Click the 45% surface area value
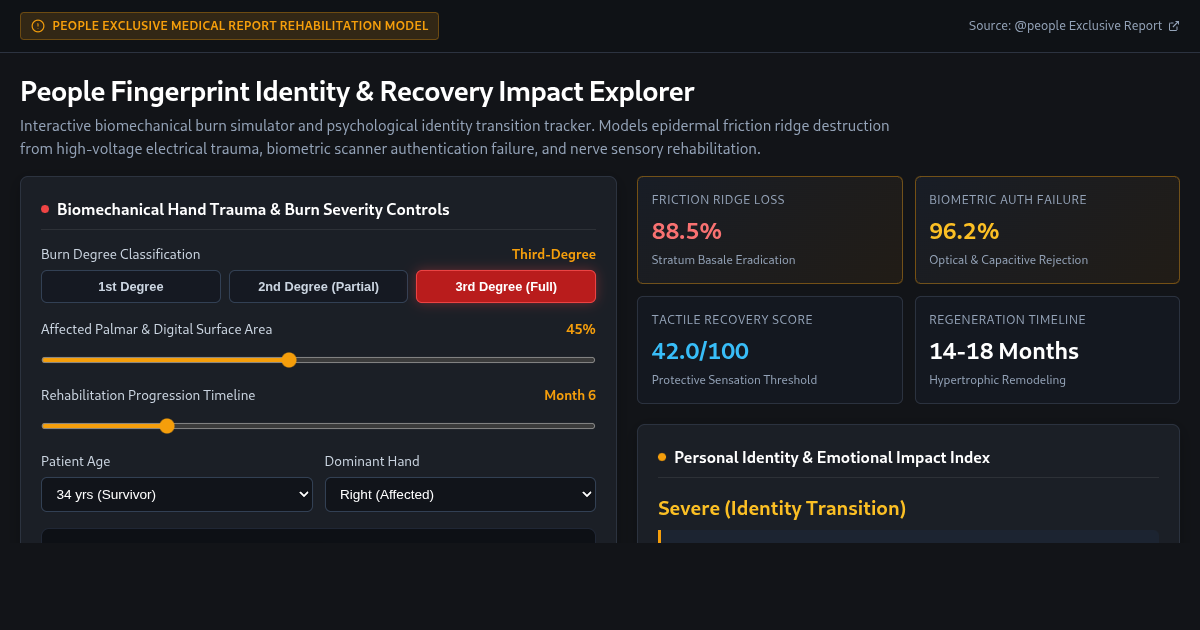Viewport: 1200px width, 630px height. click(x=581, y=329)
